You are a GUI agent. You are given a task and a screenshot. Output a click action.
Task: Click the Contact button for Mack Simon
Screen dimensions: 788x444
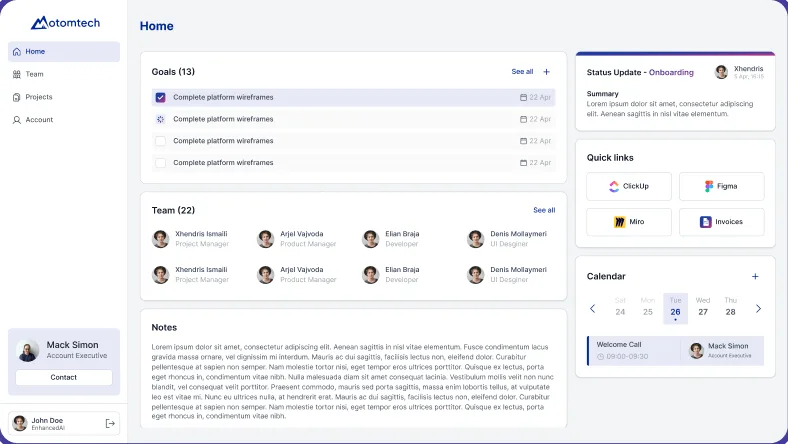coord(64,378)
